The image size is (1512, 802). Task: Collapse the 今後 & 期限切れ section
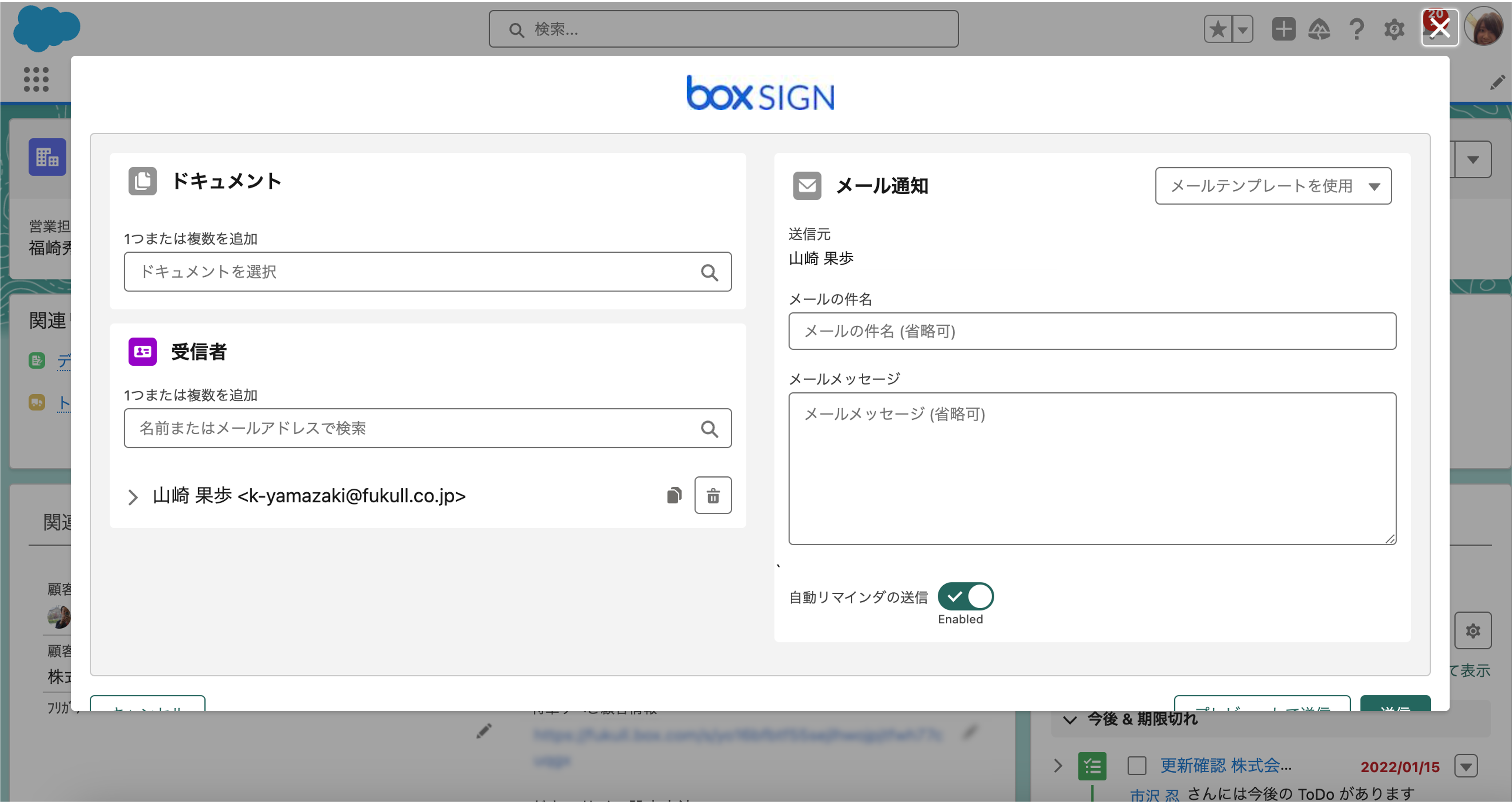(1069, 719)
